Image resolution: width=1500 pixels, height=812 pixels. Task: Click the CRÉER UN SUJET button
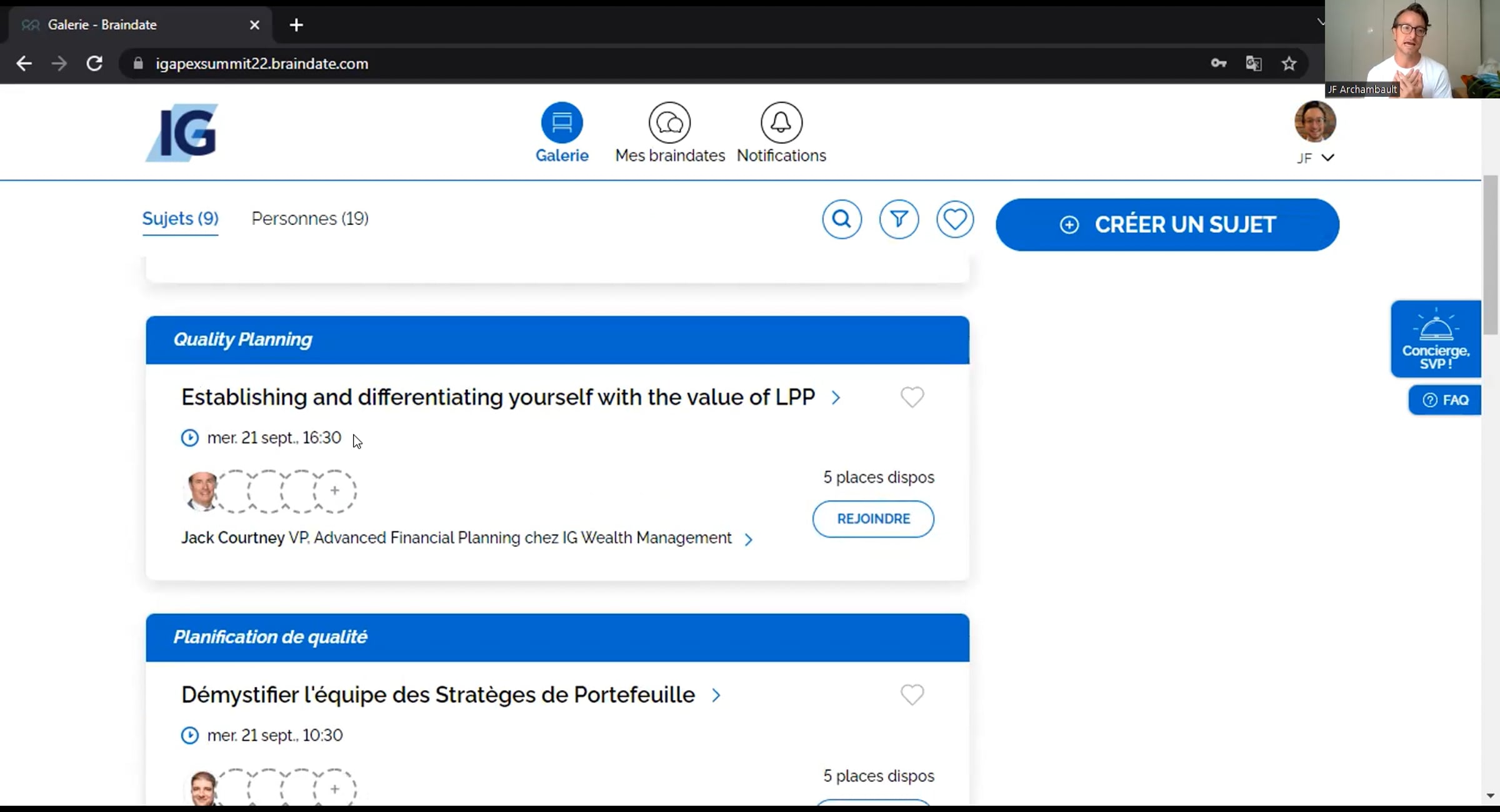(x=1167, y=225)
